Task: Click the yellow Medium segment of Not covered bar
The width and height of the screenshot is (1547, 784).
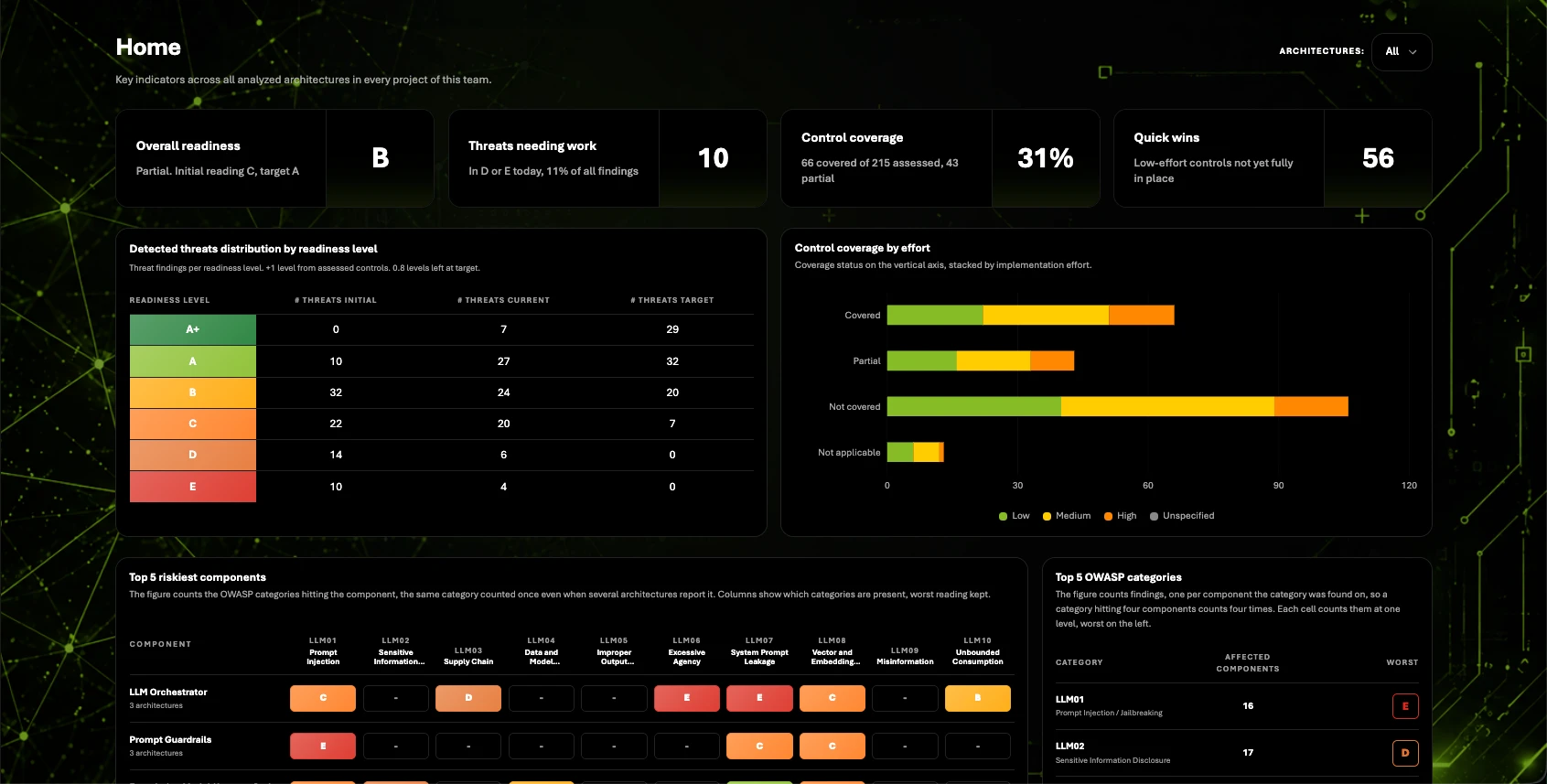Action: 1167,406
